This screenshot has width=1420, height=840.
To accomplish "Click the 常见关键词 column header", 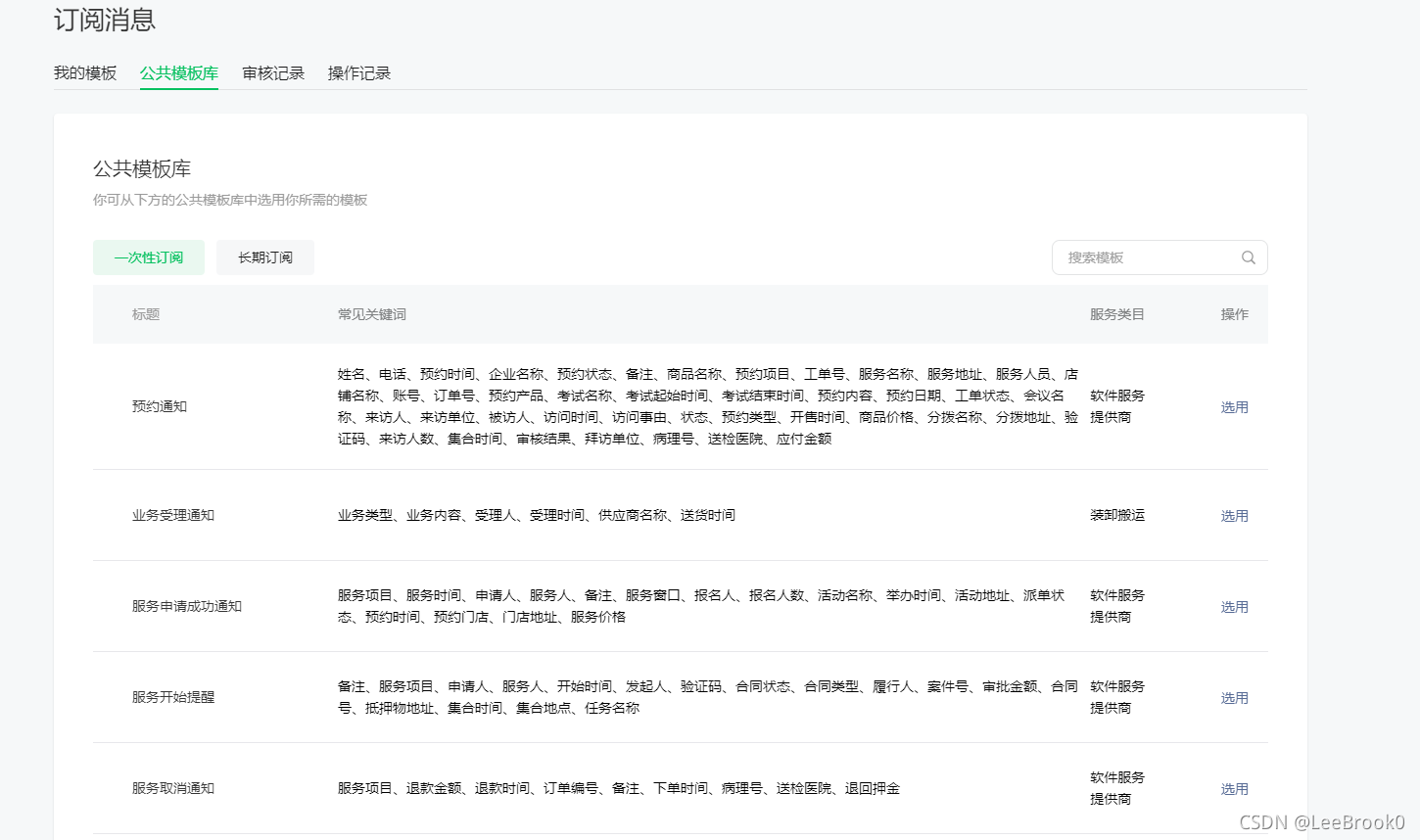I will click(x=372, y=314).
